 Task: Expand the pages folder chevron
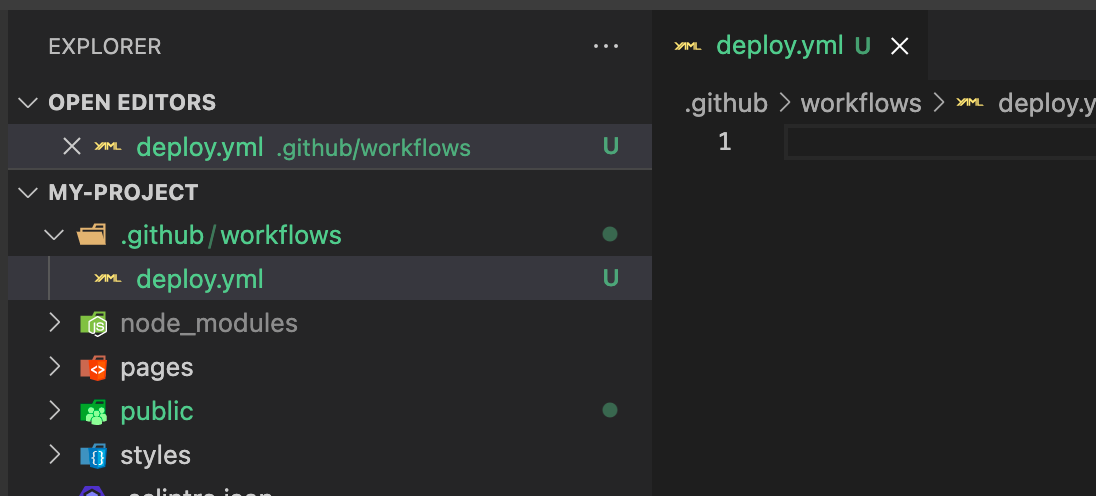[54, 367]
